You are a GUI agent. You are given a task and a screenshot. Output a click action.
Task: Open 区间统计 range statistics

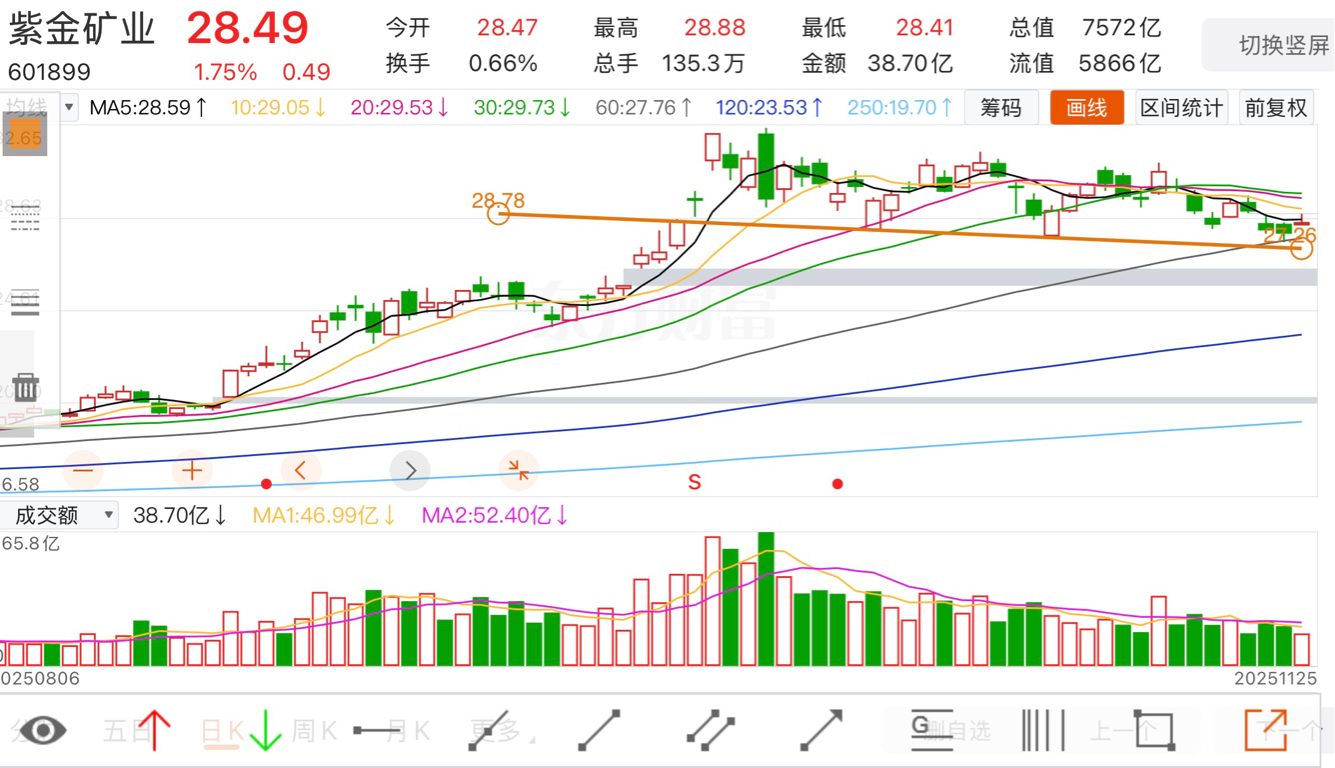[1182, 107]
